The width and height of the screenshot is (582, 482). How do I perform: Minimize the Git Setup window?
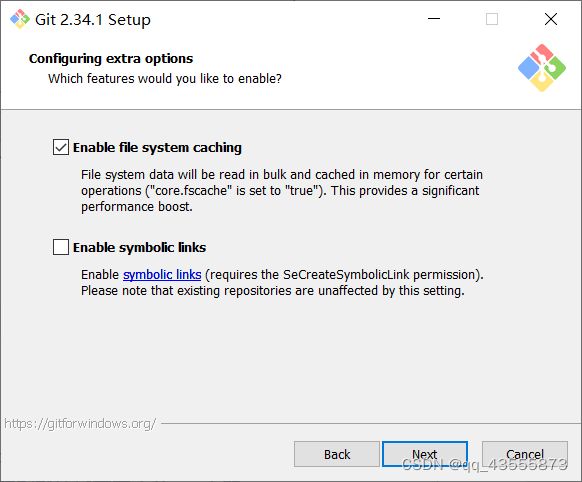434,19
